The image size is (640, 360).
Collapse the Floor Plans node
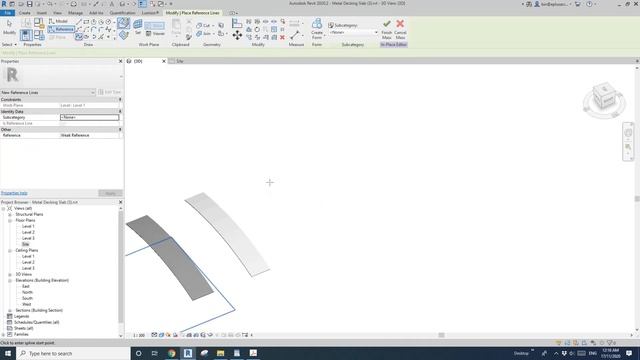coord(10,220)
